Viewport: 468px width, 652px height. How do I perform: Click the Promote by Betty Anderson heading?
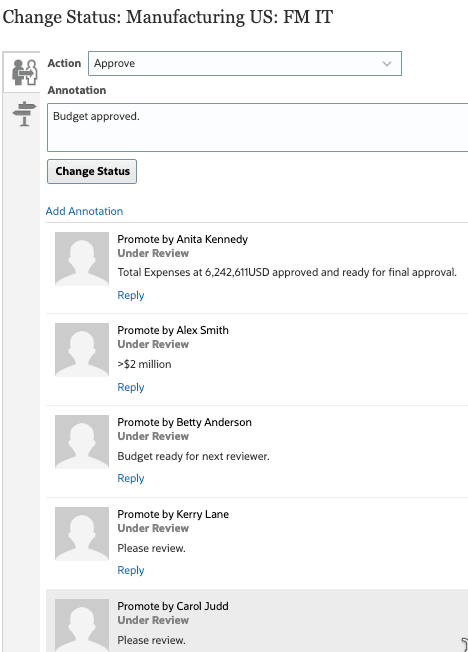click(x=184, y=422)
